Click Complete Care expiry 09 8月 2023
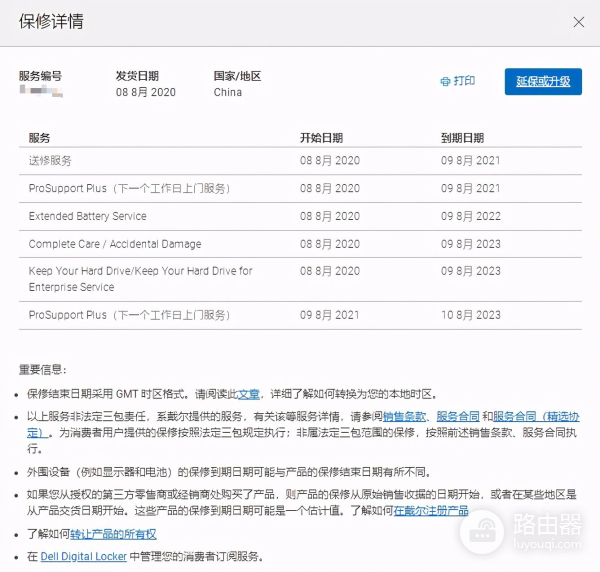This screenshot has height=572, width=600. tap(471, 244)
